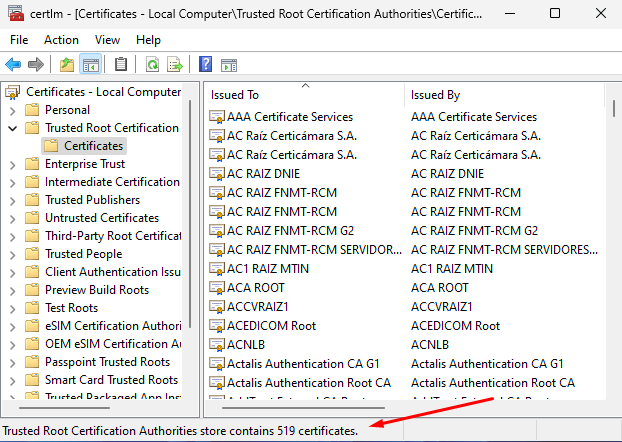Click the left tree pane vertical scrollbar
Screen dimensions: 622x442
(x=190, y=214)
